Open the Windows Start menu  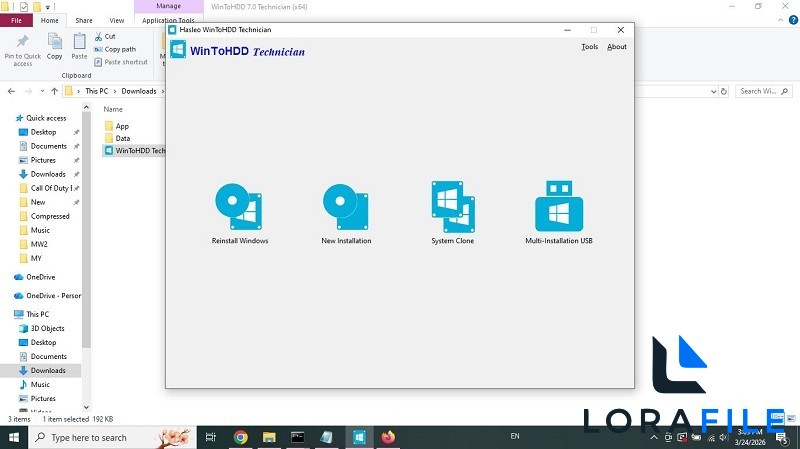pos(14,437)
